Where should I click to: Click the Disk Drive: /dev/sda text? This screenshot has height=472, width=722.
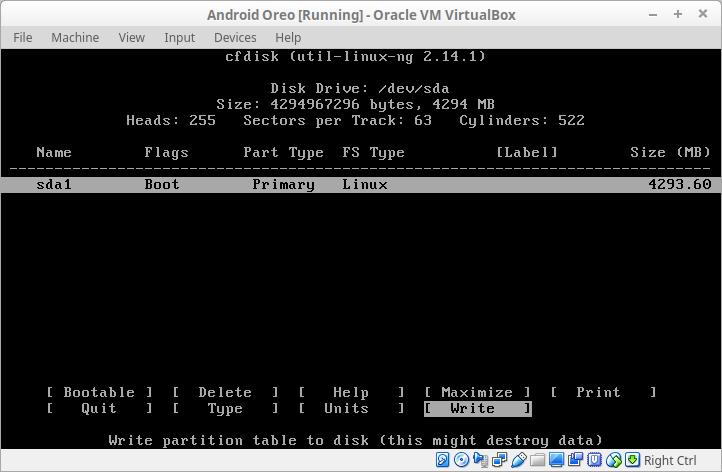(x=360, y=88)
